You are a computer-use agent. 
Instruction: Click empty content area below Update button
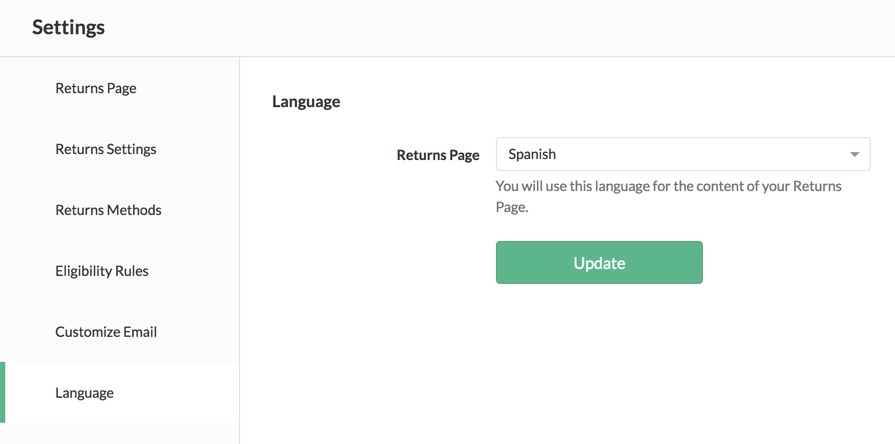(x=598, y=360)
